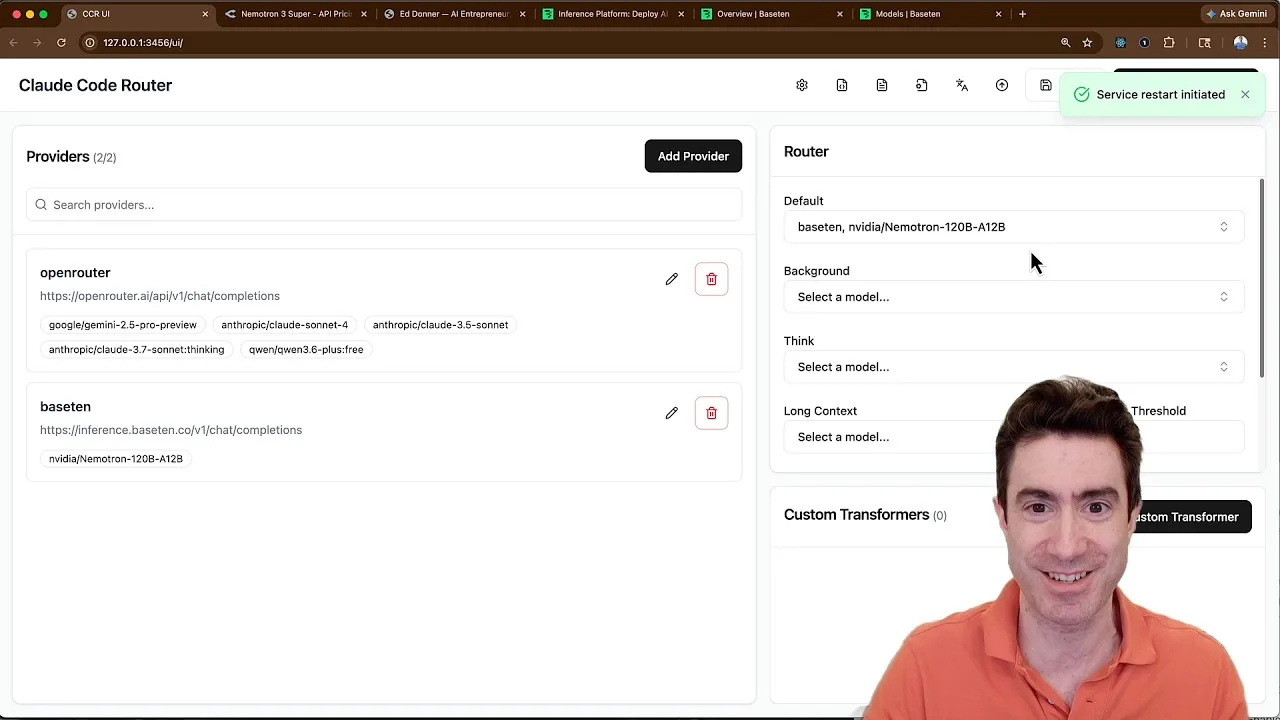Click the baseten nvidia/Nemotron-120B-A12B tag
The width and height of the screenshot is (1280, 720).
pyautogui.click(x=116, y=459)
